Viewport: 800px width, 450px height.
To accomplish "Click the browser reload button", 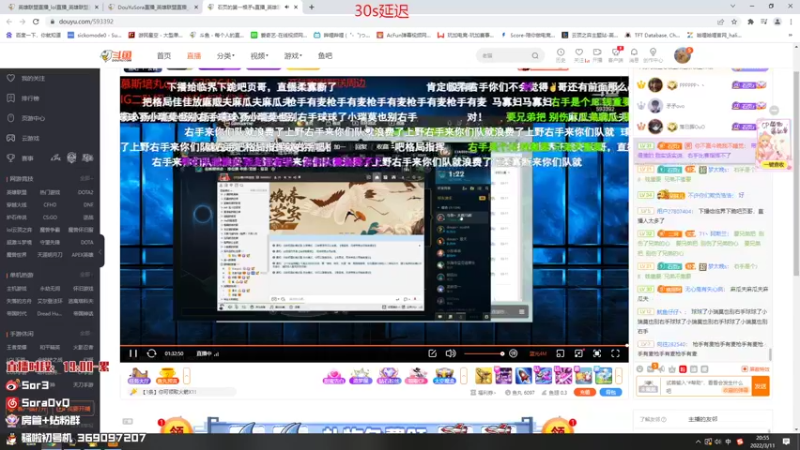I will (x=36, y=21).
